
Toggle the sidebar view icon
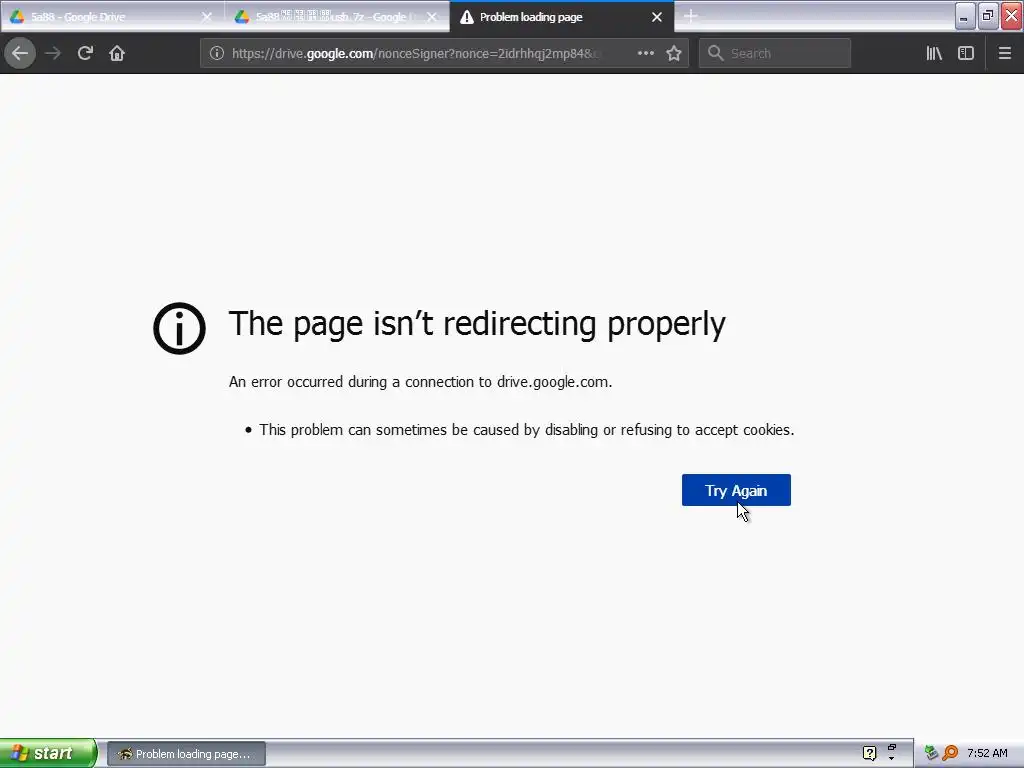966,54
